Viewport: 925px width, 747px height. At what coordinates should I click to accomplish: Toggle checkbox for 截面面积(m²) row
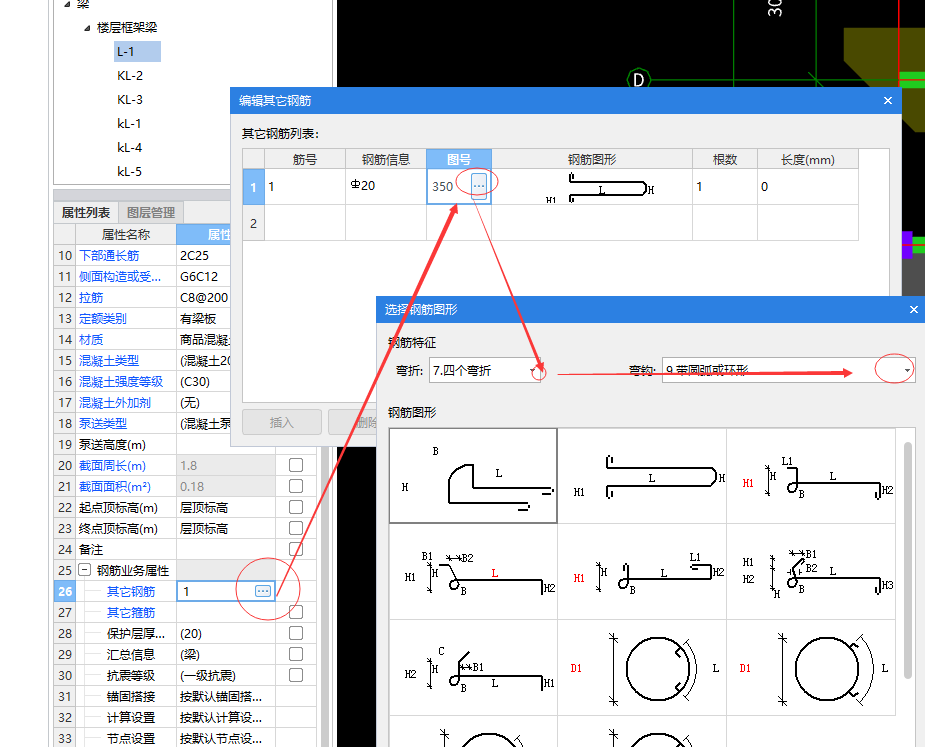296,486
